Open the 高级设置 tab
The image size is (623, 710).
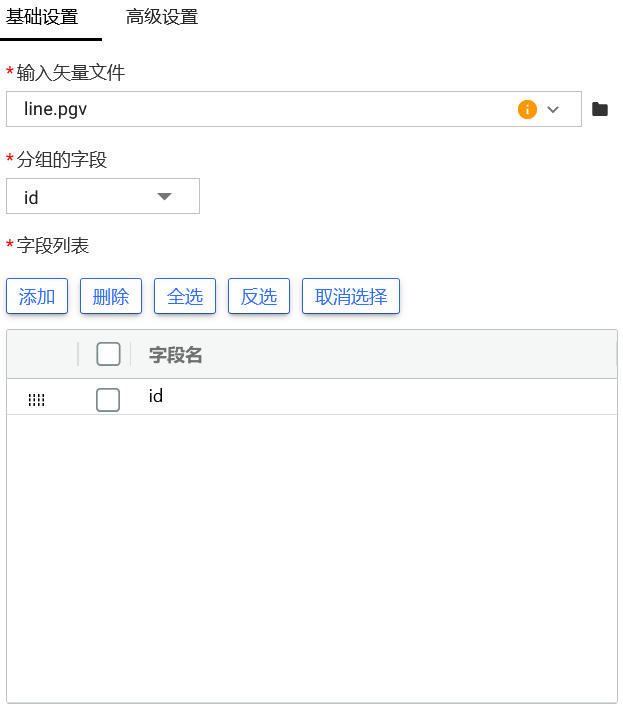pyautogui.click(x=161, y=17)
